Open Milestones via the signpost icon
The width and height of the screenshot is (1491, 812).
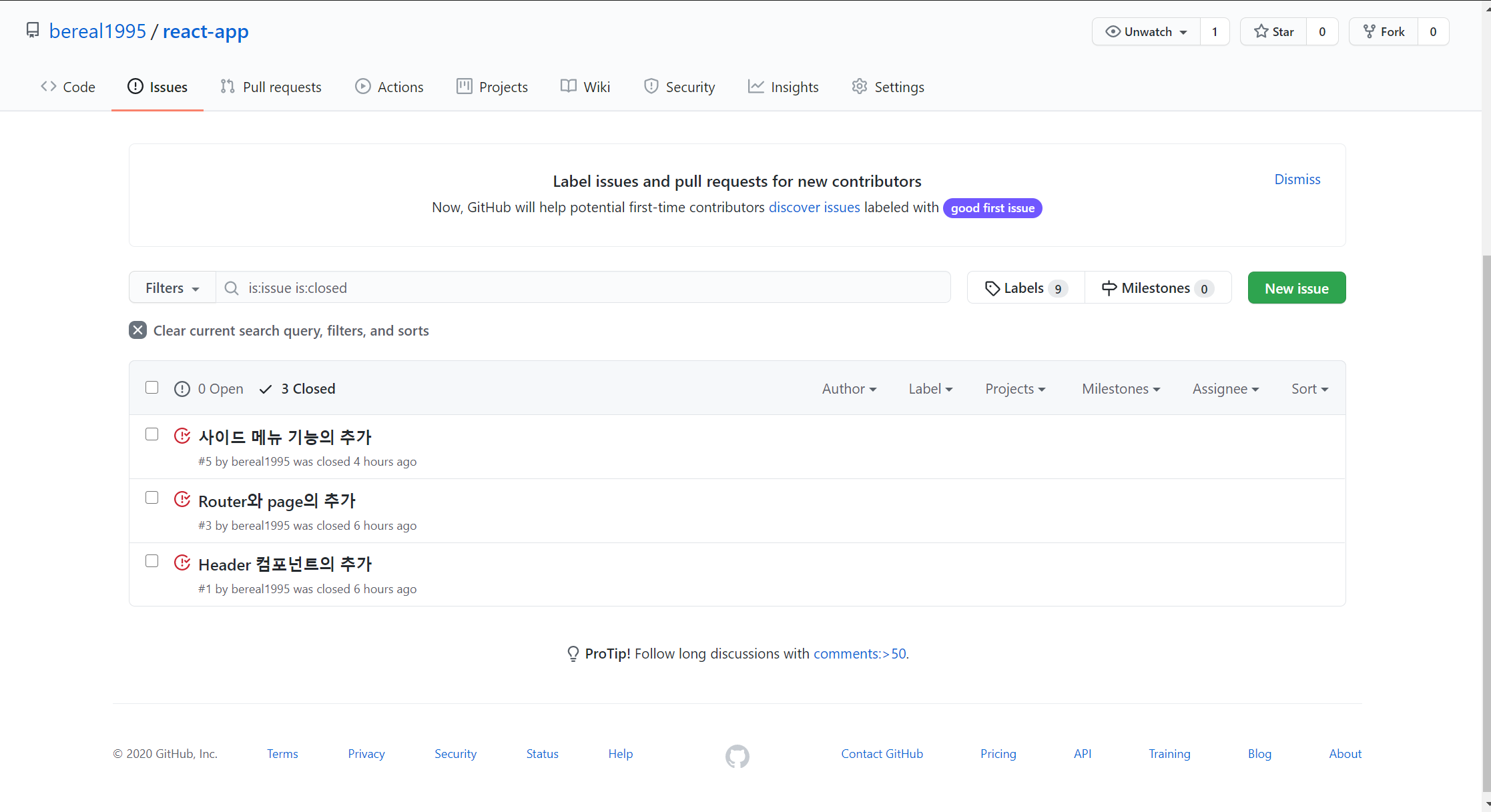pyautogui.click(x=1109, y=288)
